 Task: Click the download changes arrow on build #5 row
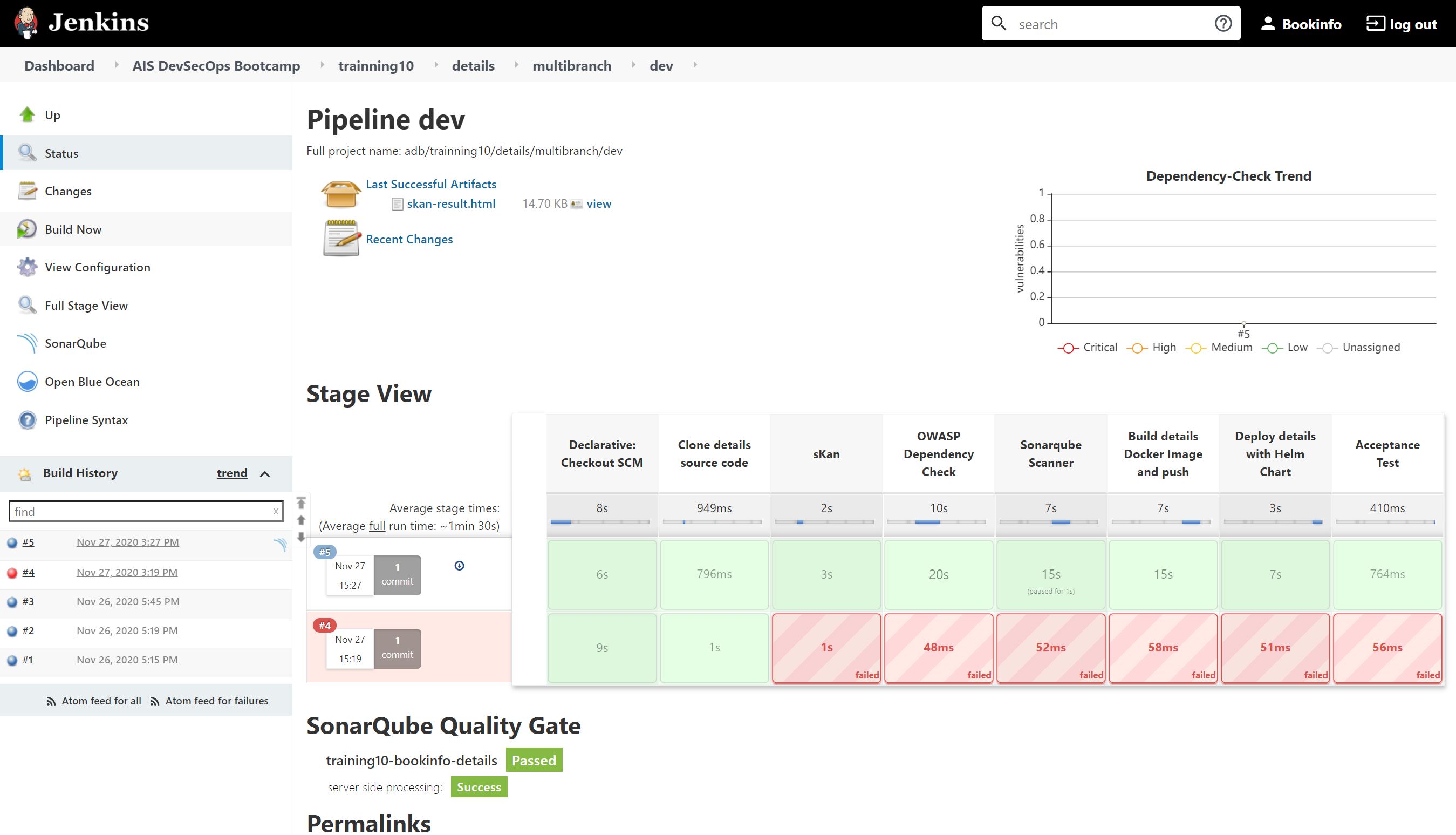coord(460,566)
